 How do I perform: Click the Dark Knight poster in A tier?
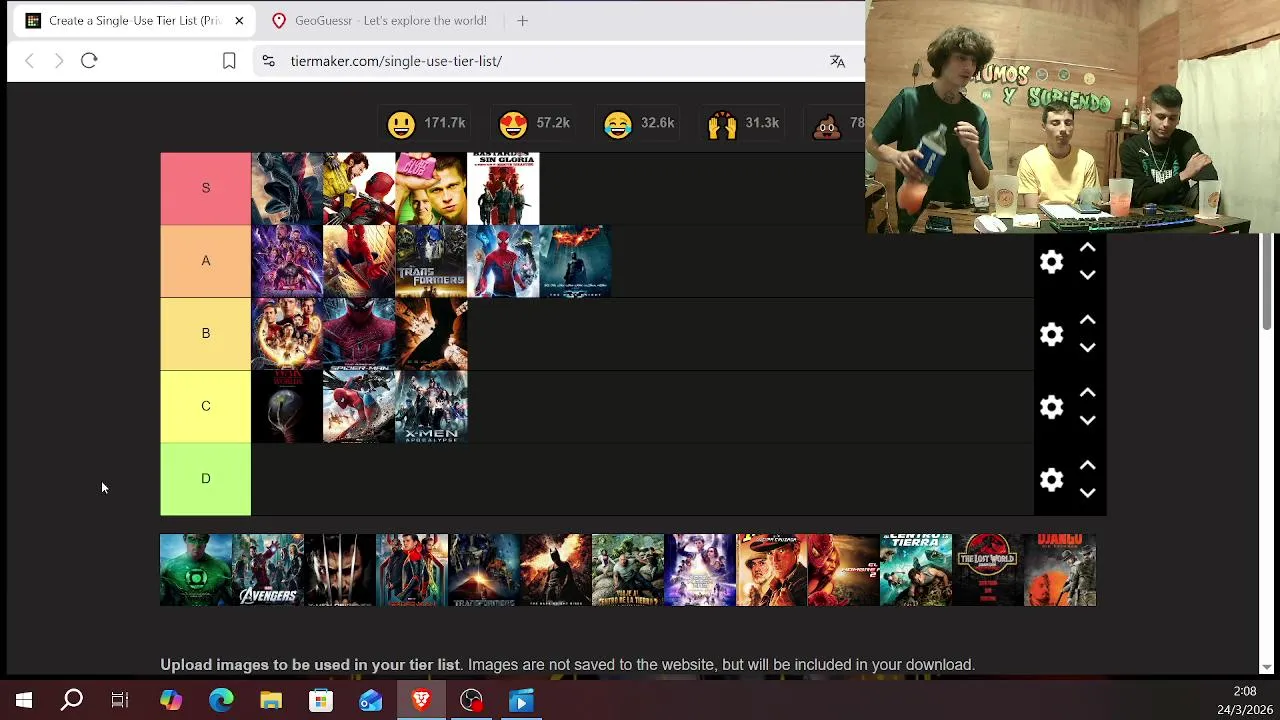575,261
